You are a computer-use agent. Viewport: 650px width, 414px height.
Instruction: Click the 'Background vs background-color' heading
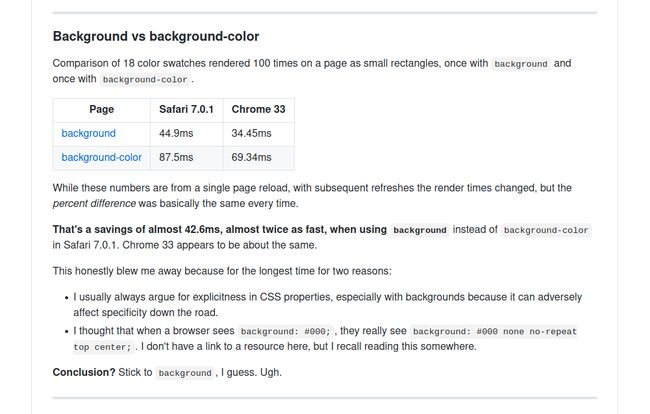155,37
